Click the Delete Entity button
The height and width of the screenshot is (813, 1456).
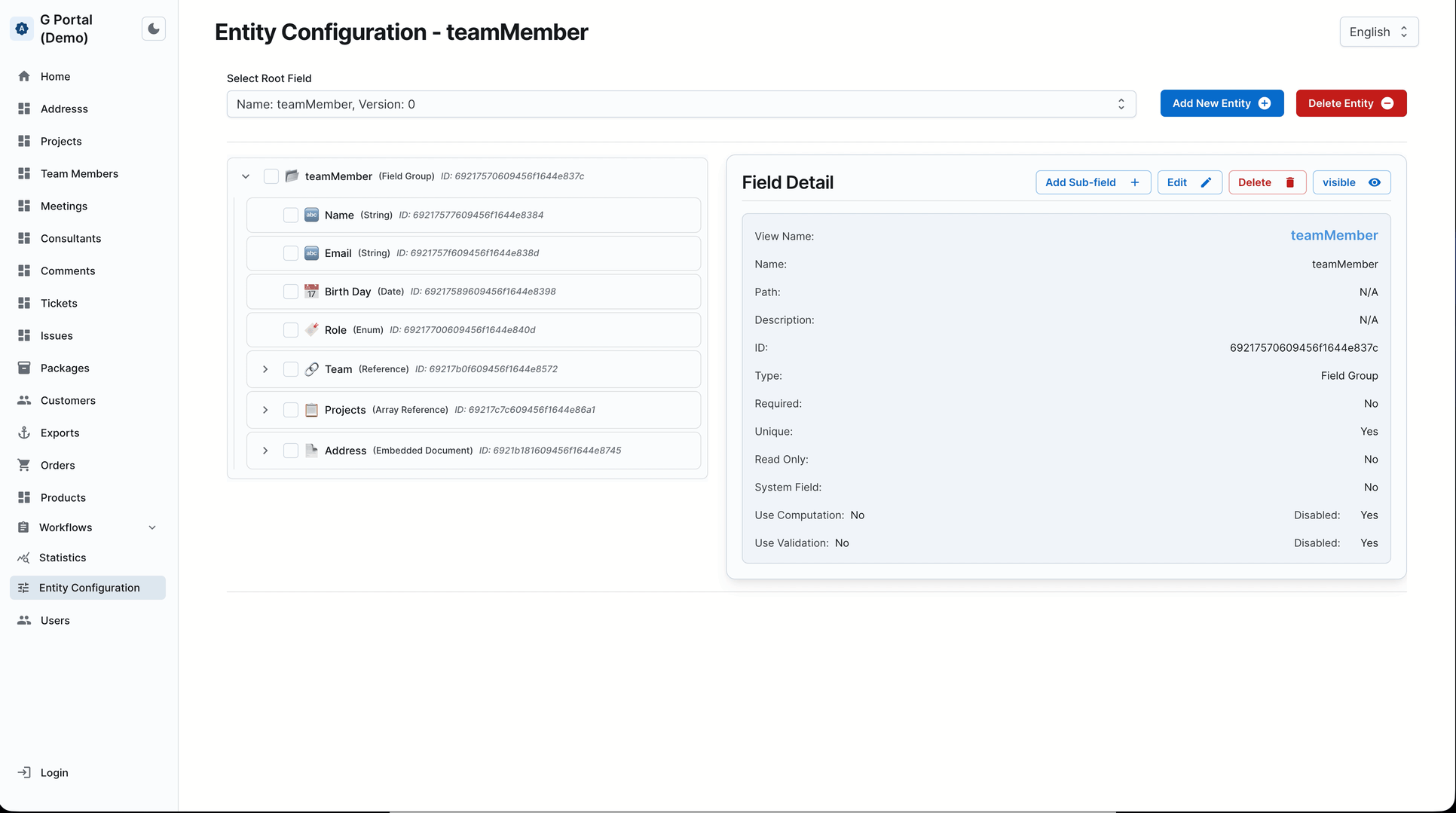[1350, 103]
